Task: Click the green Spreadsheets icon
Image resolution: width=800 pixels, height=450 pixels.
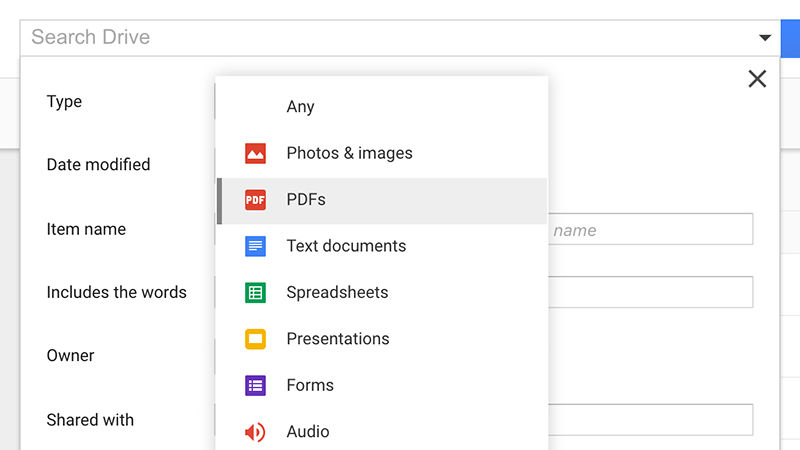Action: [255, 293]
